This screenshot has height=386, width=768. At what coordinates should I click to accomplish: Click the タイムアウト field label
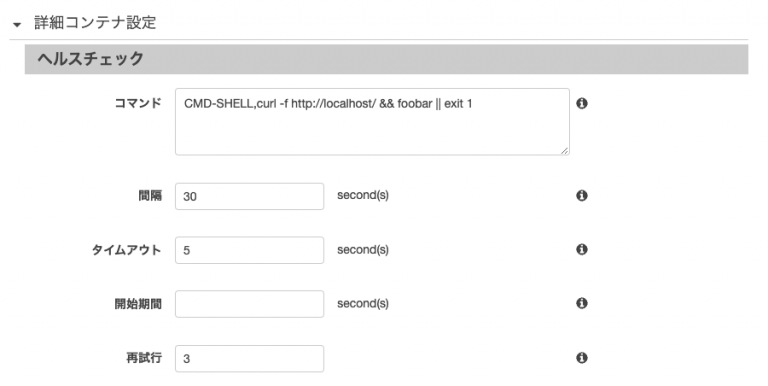(x=126, y=250)
